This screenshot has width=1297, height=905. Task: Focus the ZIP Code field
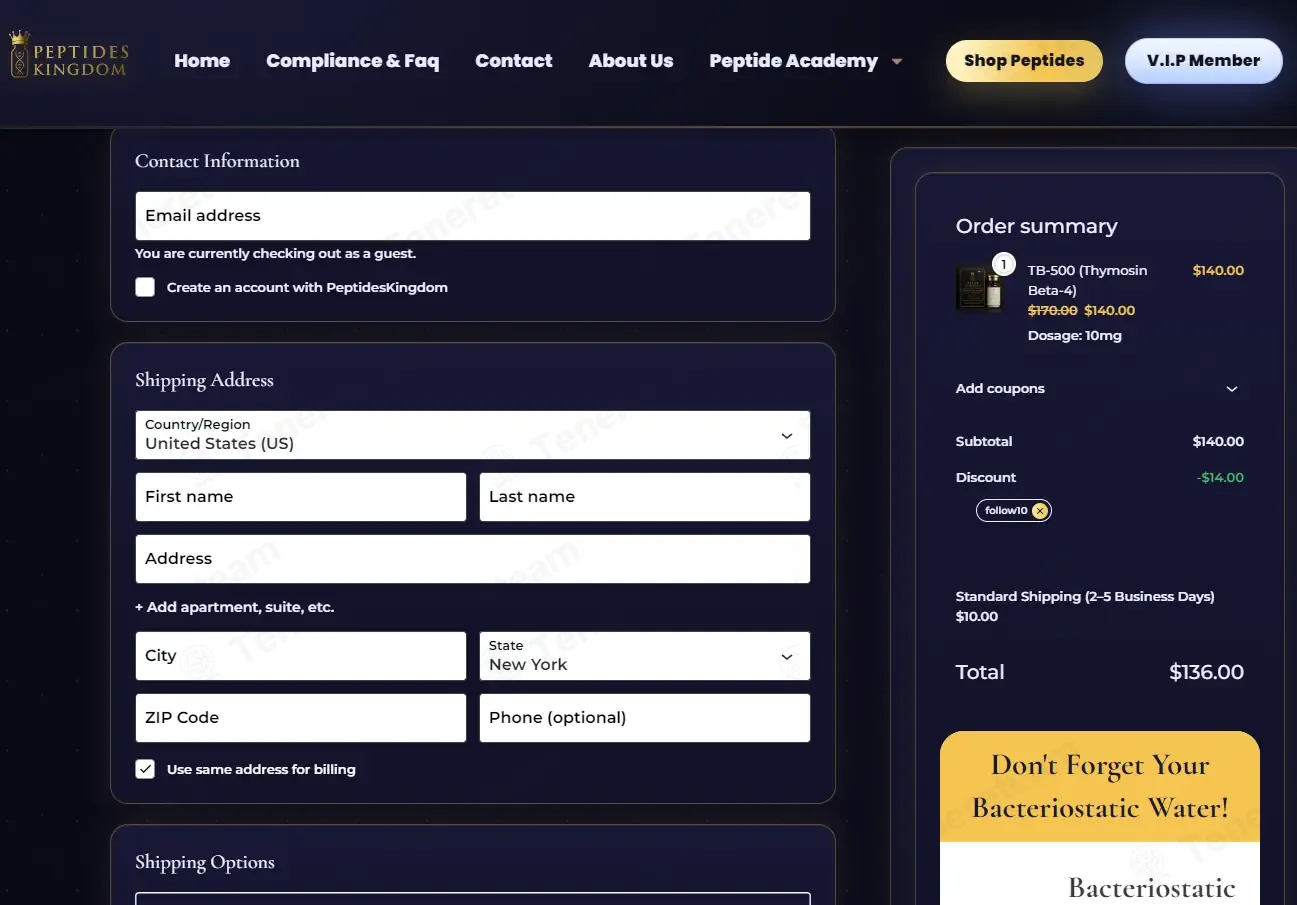tap(301, 718)
